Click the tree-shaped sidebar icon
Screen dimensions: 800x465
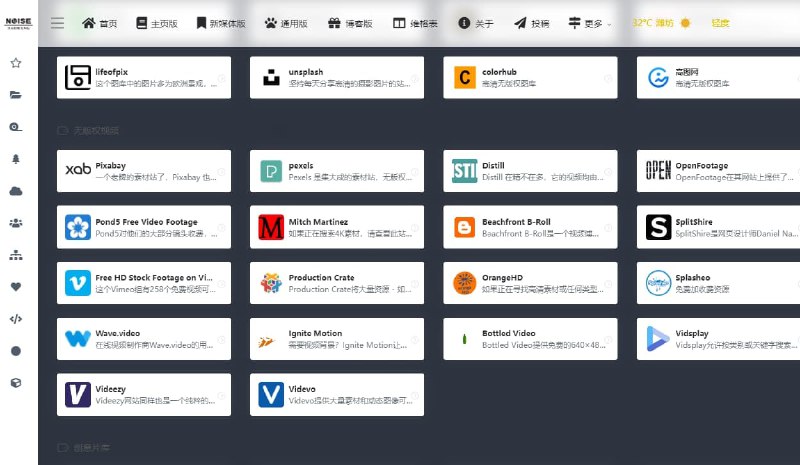[x=16, y=159]
